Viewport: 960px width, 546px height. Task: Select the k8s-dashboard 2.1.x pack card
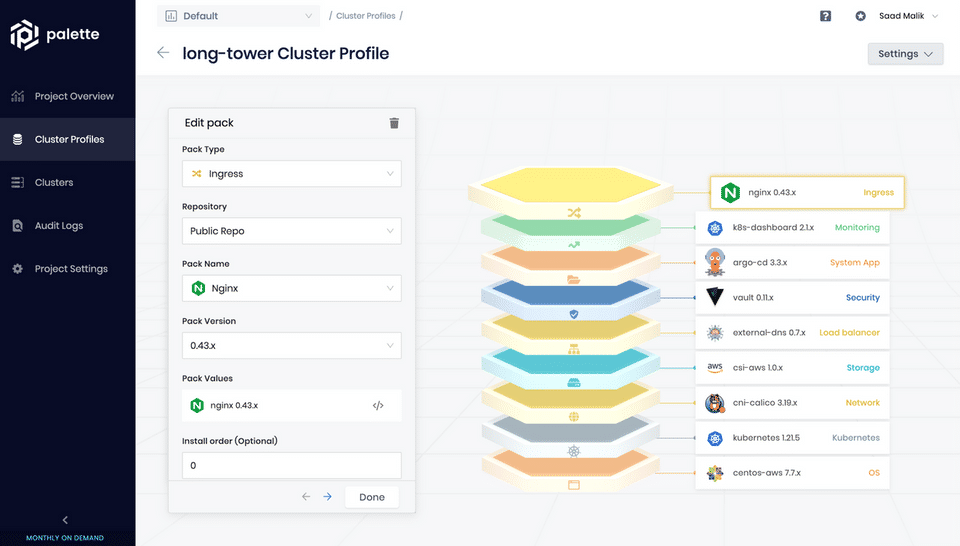coord(792,228)
